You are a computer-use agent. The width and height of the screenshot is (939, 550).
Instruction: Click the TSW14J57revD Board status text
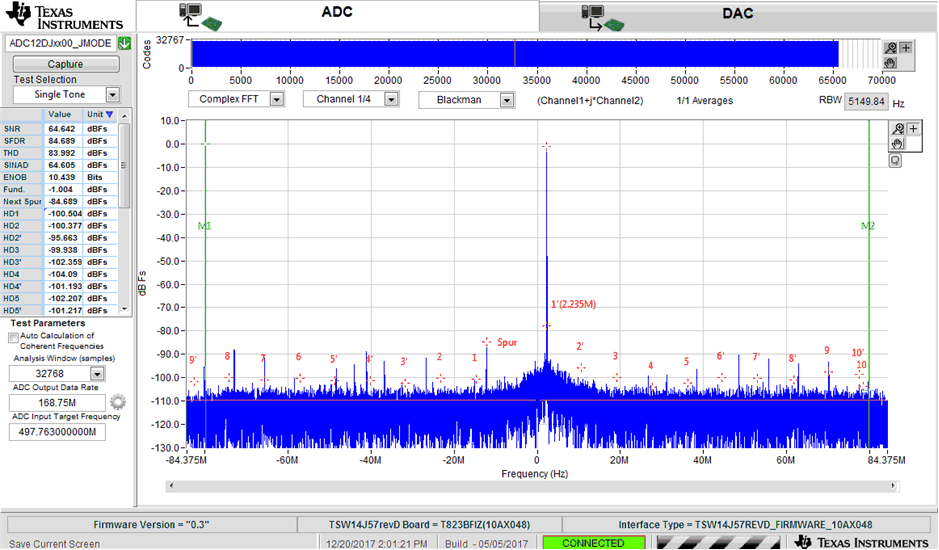coord(429,525)
